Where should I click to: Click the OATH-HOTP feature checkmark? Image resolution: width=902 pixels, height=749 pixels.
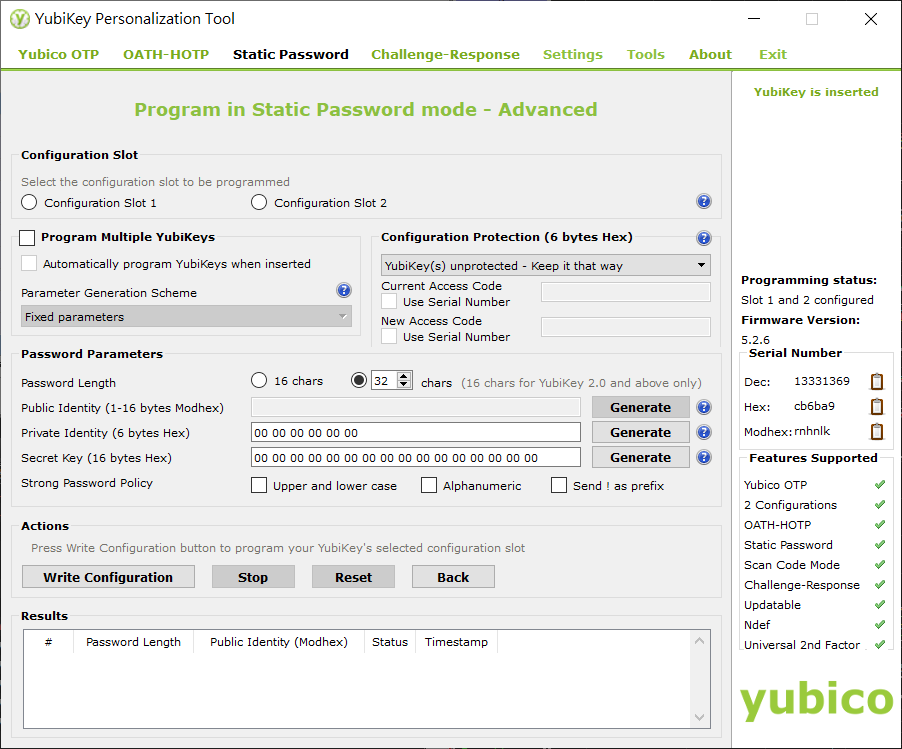click(x=880, y=525)
